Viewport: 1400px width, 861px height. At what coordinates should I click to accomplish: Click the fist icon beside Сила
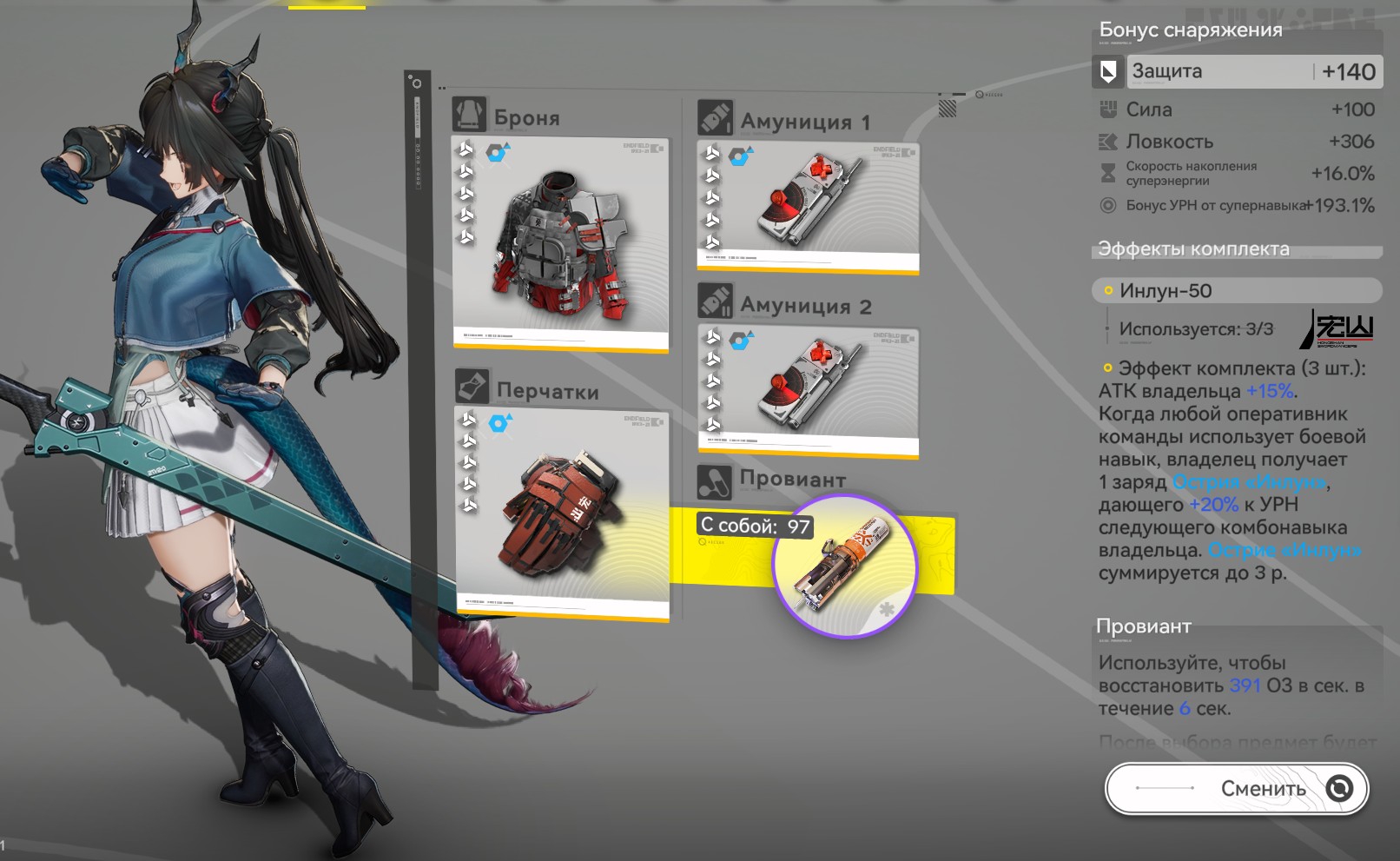point(1108,109)
